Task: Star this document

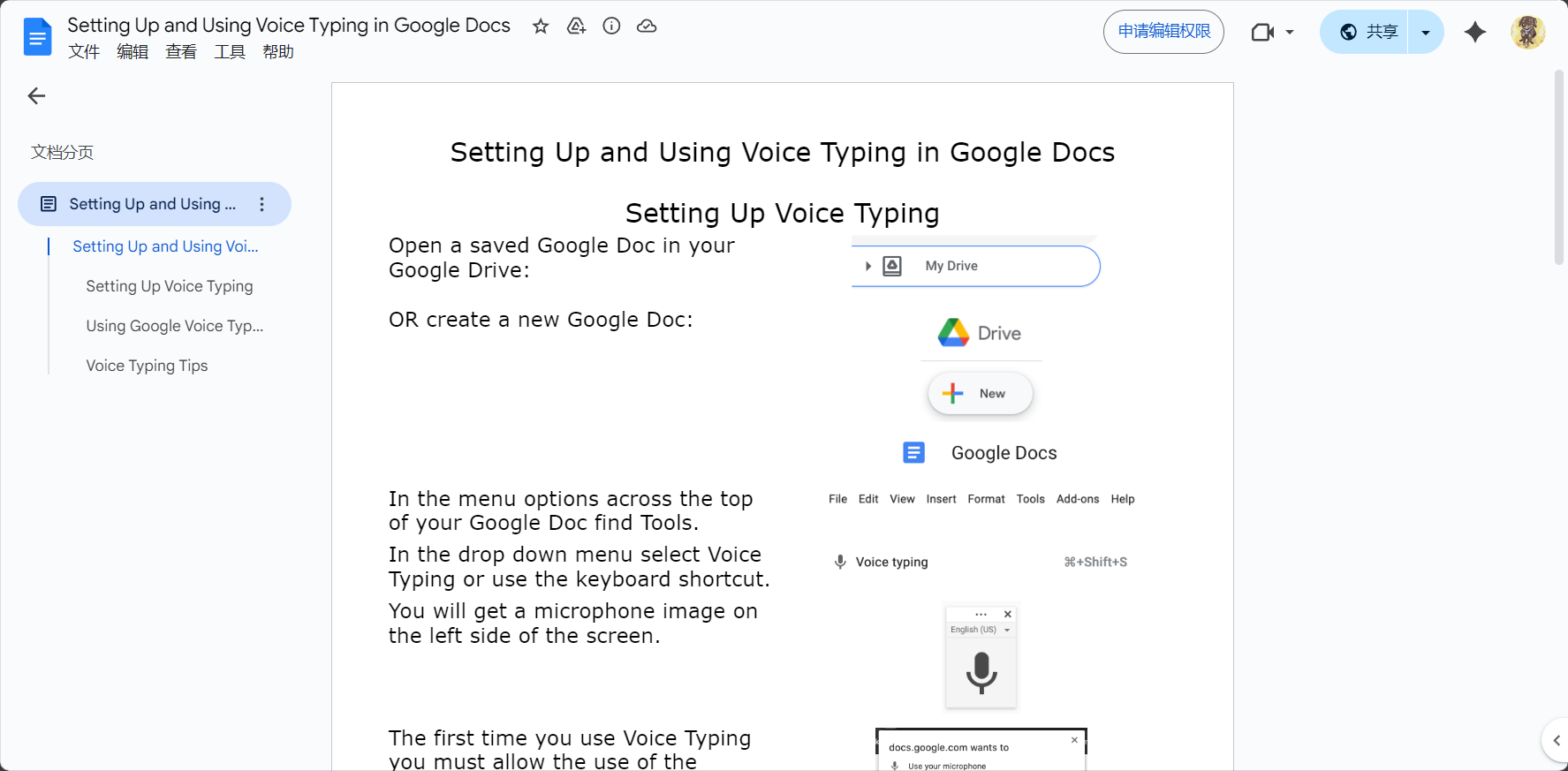Action: pyautogui.click(x=541, y=26)
